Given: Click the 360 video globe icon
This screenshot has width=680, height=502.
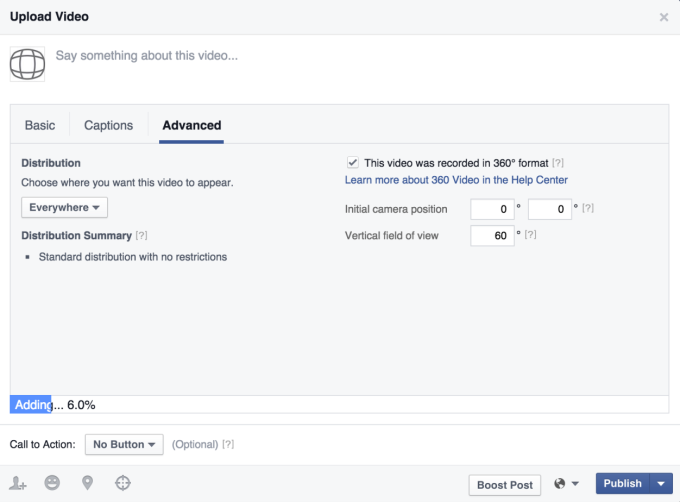Looking at the screenshot, I should [x=27, y=63].
